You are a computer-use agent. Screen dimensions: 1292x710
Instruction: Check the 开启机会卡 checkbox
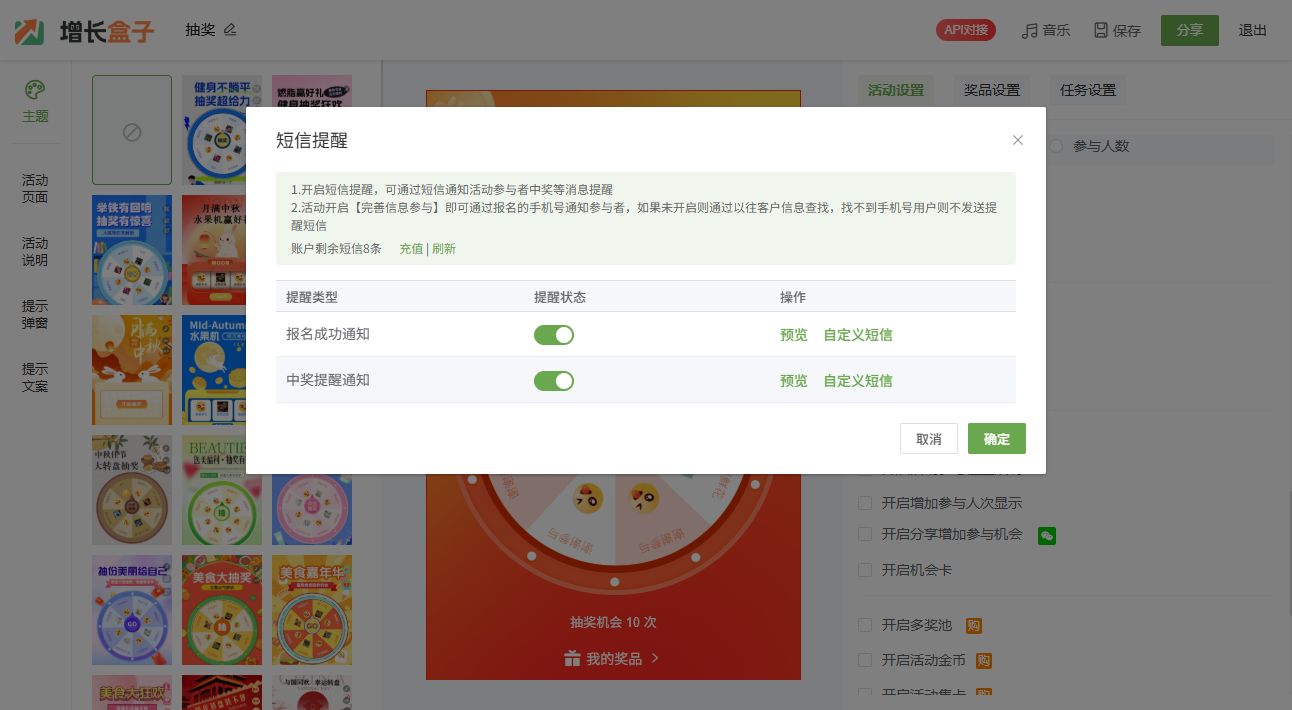click(x=865, y=570)
